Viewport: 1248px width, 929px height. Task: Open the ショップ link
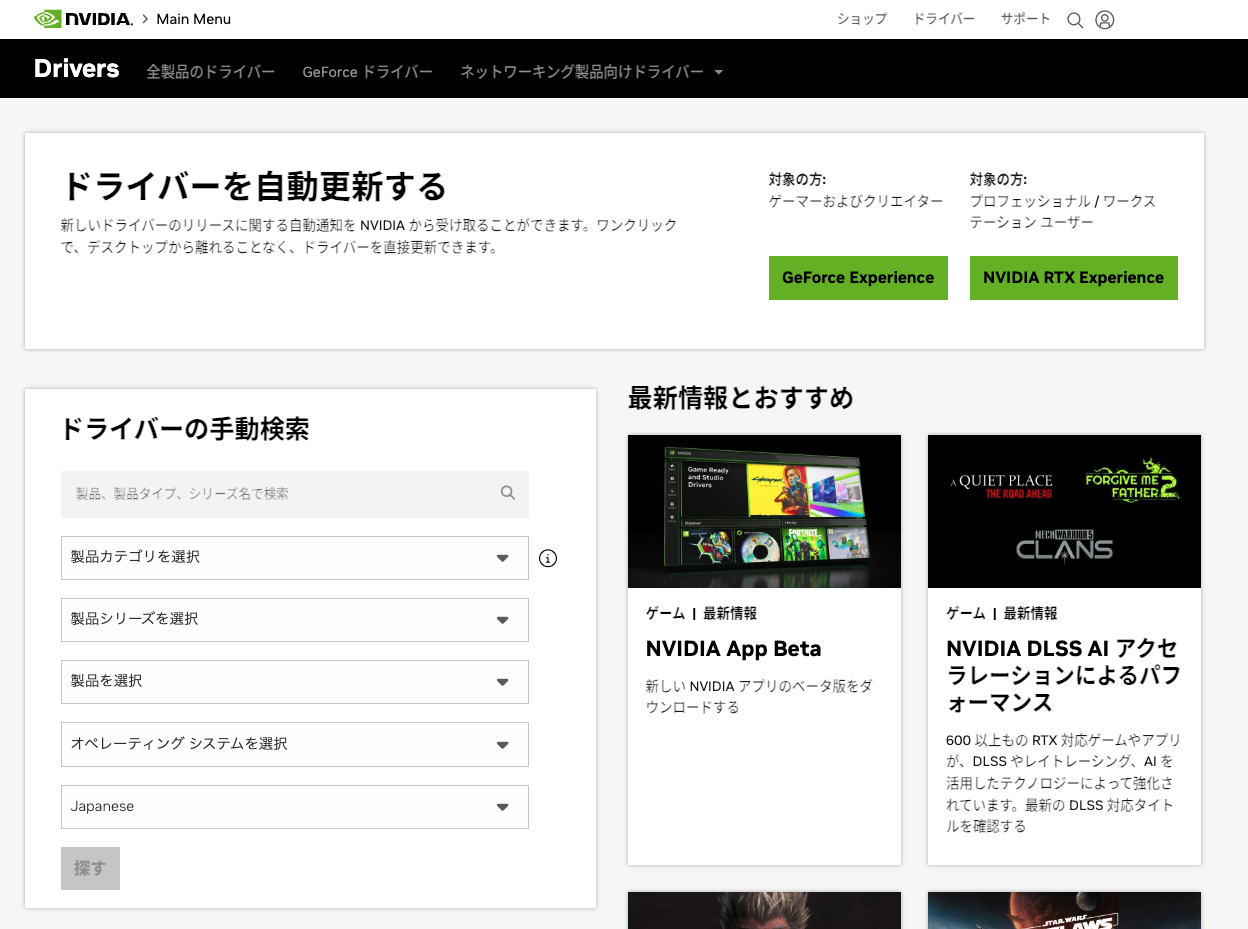coord(862,19)
